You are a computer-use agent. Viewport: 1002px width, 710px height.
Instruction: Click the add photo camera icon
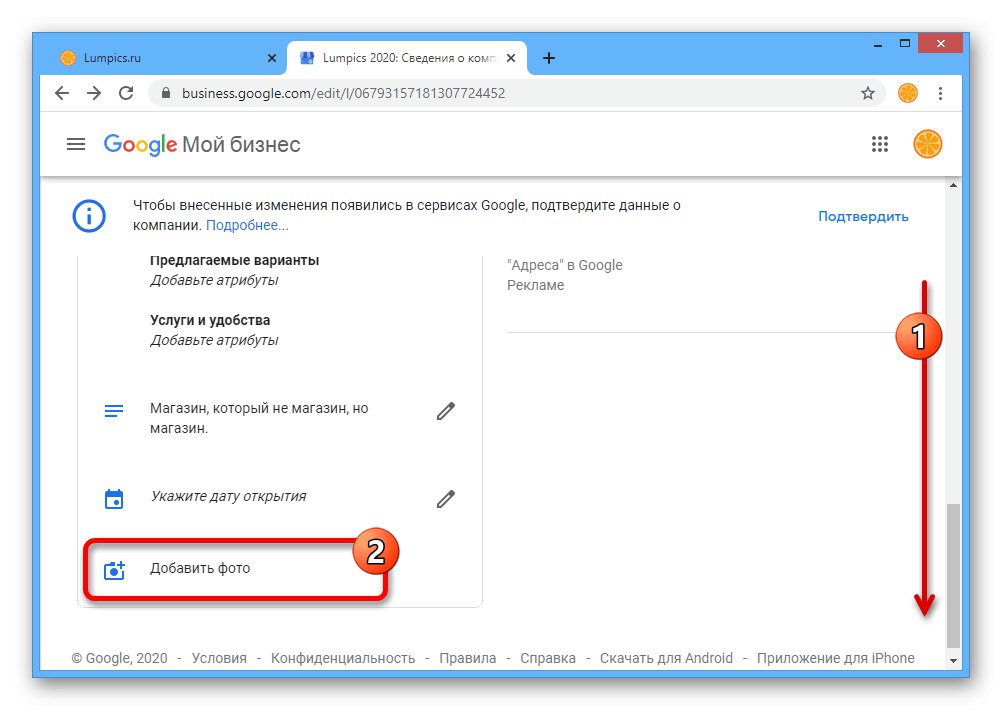pos(114,570)
